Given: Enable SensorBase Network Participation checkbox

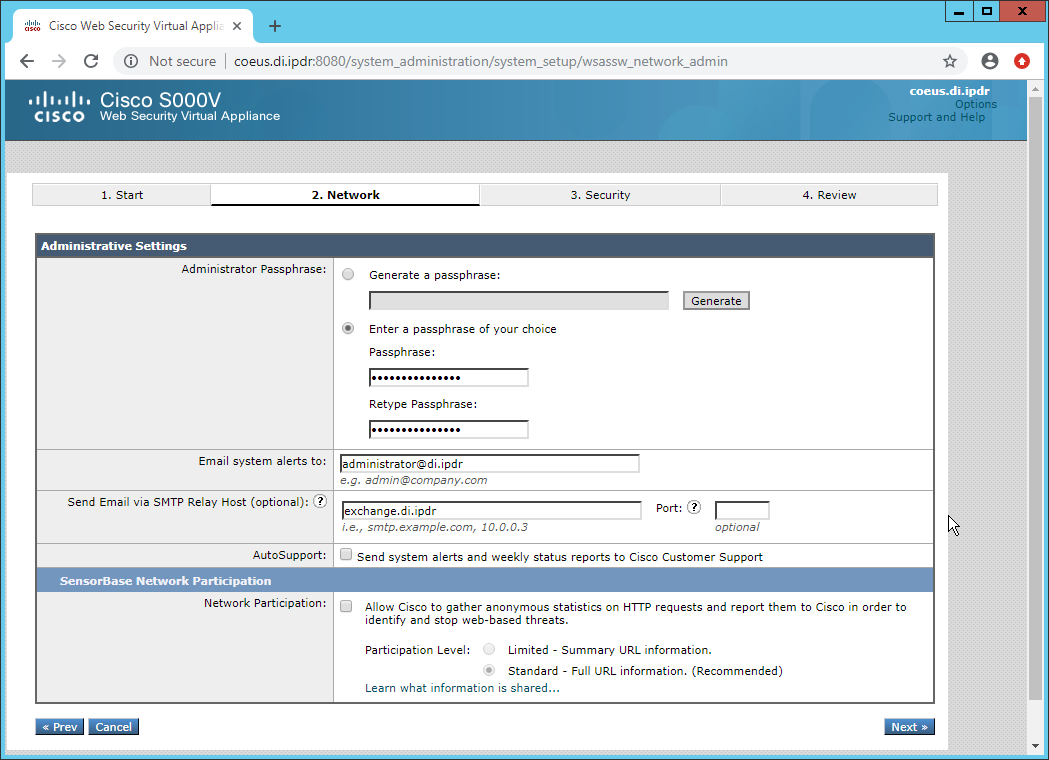Looking at the screenshot, I should 346,606.
